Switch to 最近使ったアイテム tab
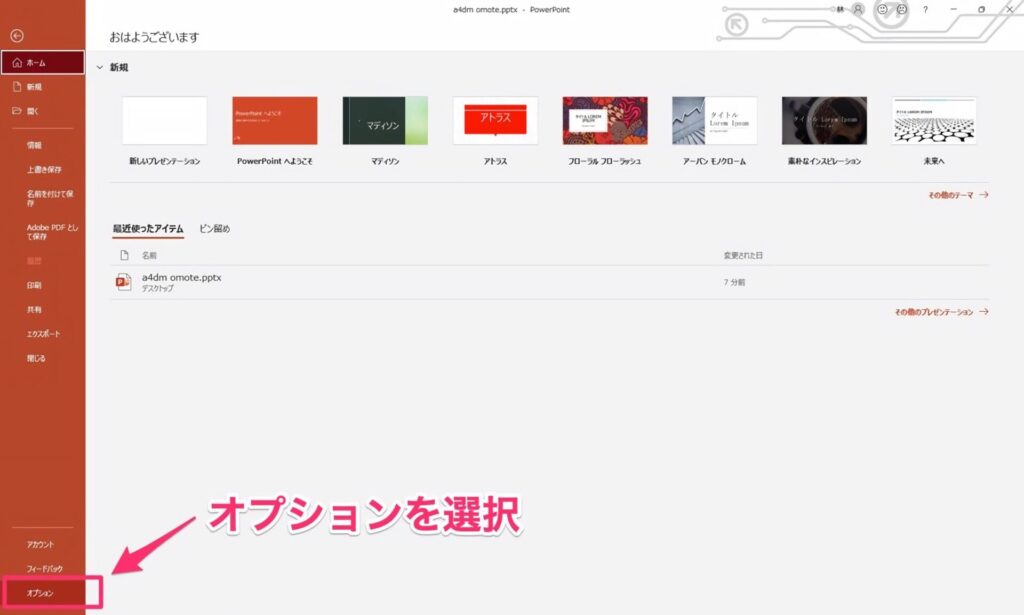The image size is (1024, 615). pos(148,229)
